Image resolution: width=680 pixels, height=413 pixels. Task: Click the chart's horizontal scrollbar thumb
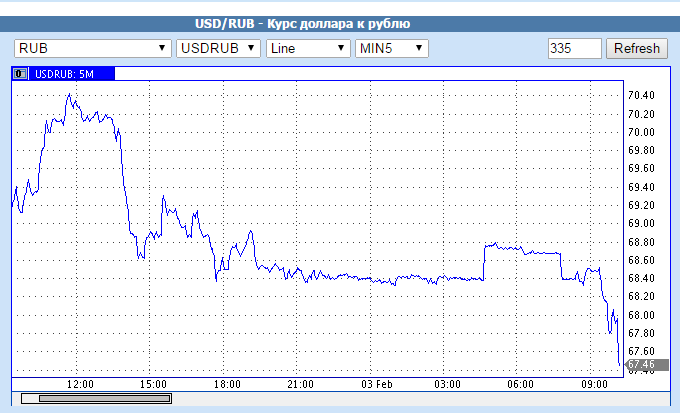tap(96, 399)
